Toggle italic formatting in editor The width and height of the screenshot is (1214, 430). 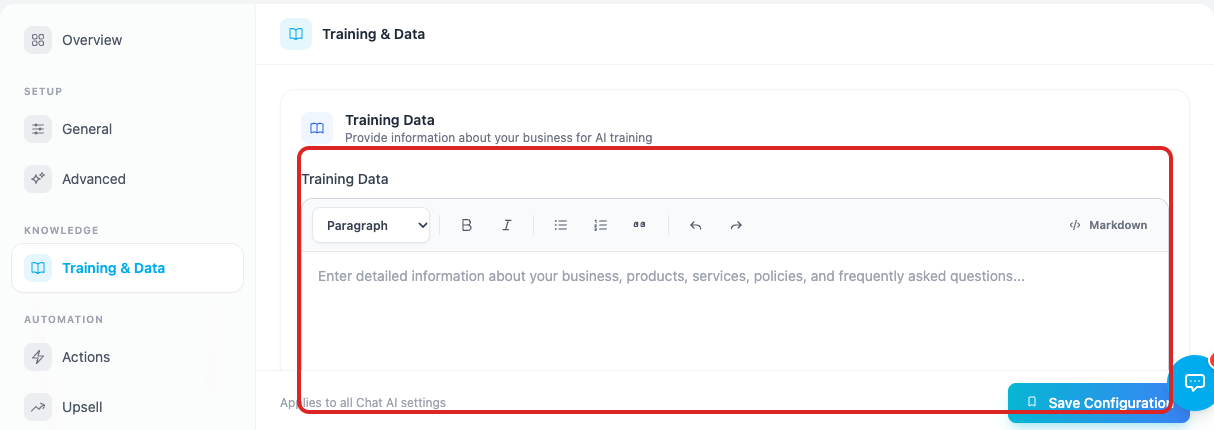coord(506,225)
